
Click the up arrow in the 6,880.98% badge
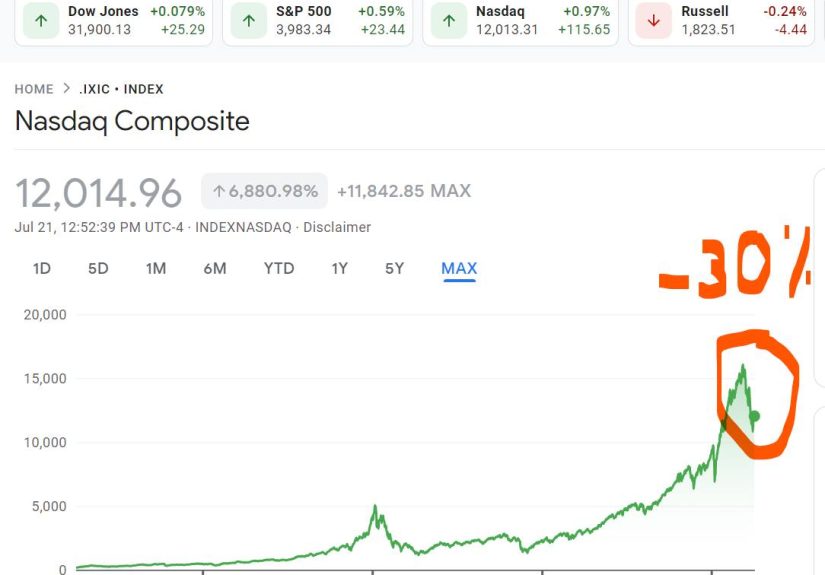tap(218, 191)
